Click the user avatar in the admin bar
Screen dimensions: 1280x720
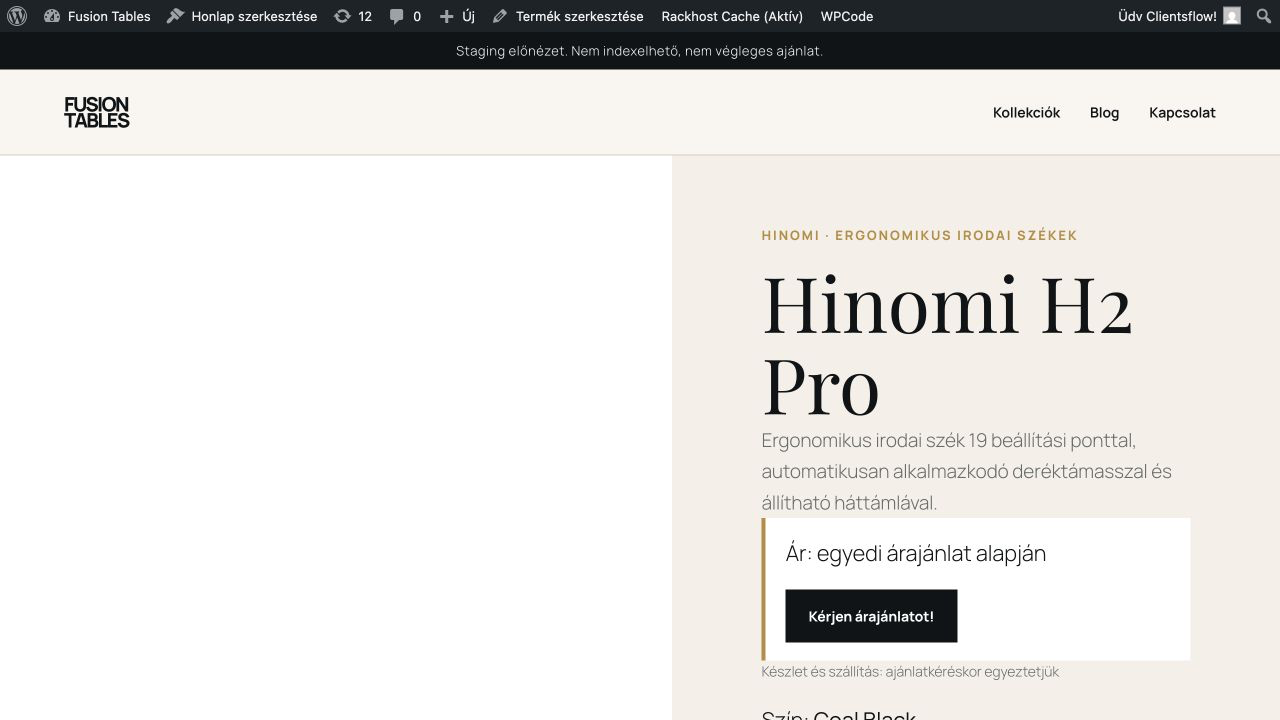1232,16
